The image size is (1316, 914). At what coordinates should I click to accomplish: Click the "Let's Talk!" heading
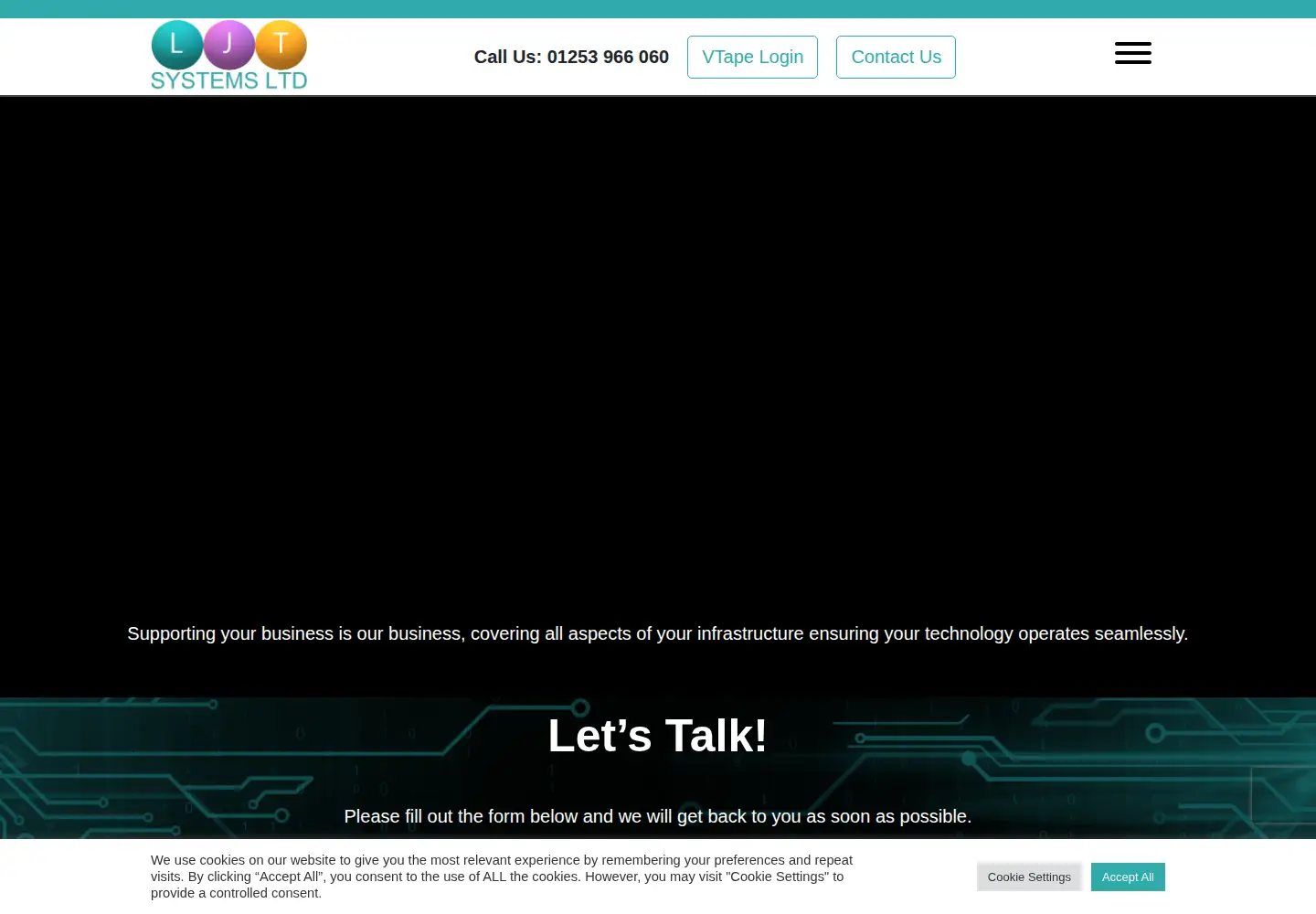tap(658, 736)
